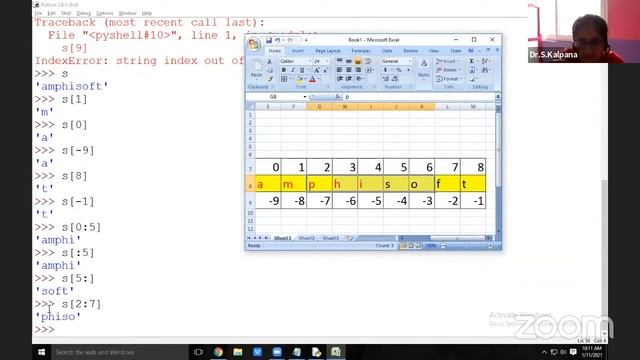
Task: Click the zoom in plus button in Excel
Action: [490, 246]
